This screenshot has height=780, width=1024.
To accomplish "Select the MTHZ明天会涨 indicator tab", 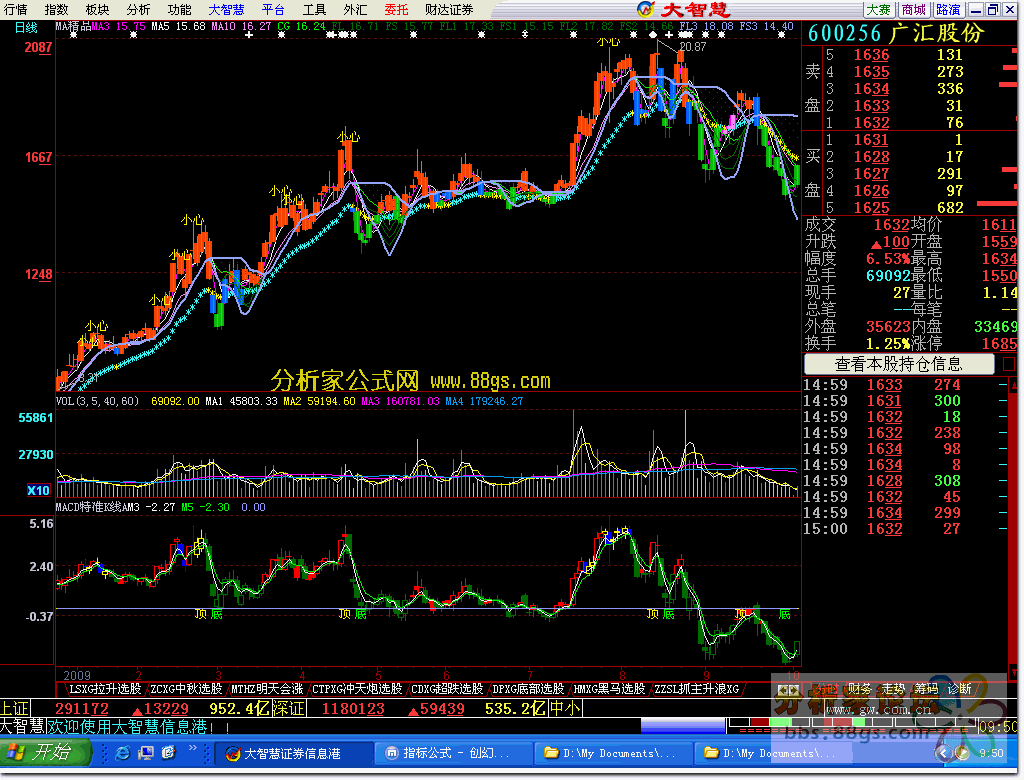I will 267,689.
